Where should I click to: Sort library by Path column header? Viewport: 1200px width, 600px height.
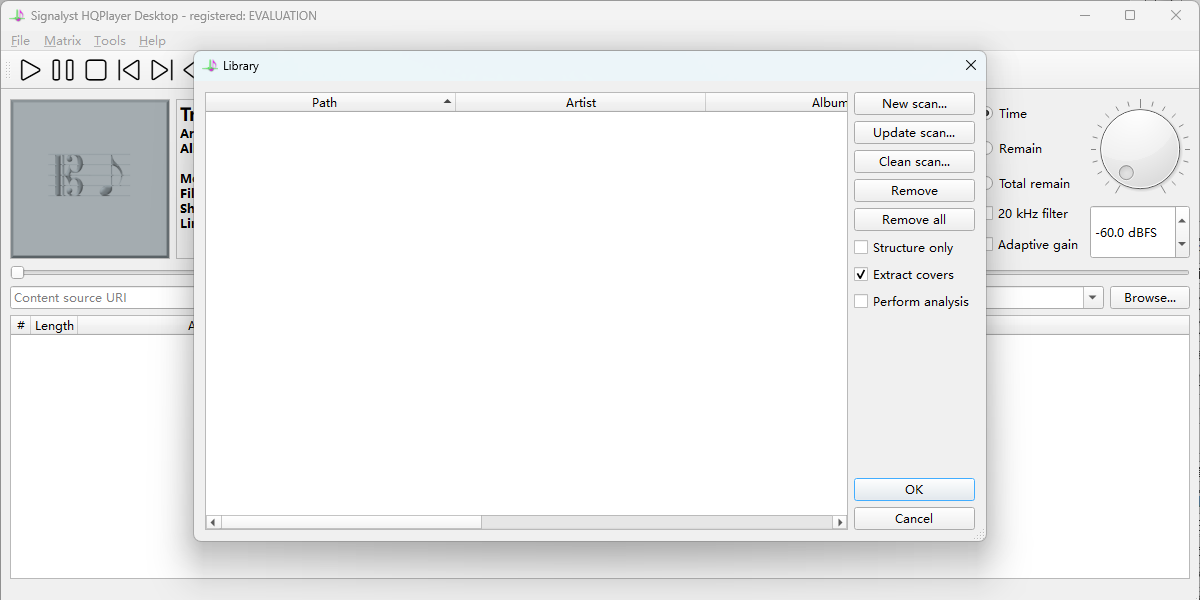pyautogui.click(x=325, y=103)
